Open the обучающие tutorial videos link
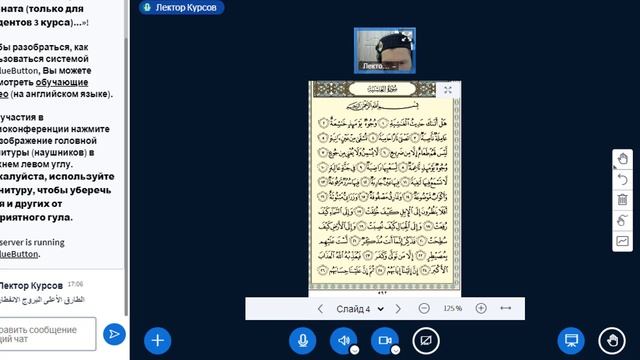 62,82
